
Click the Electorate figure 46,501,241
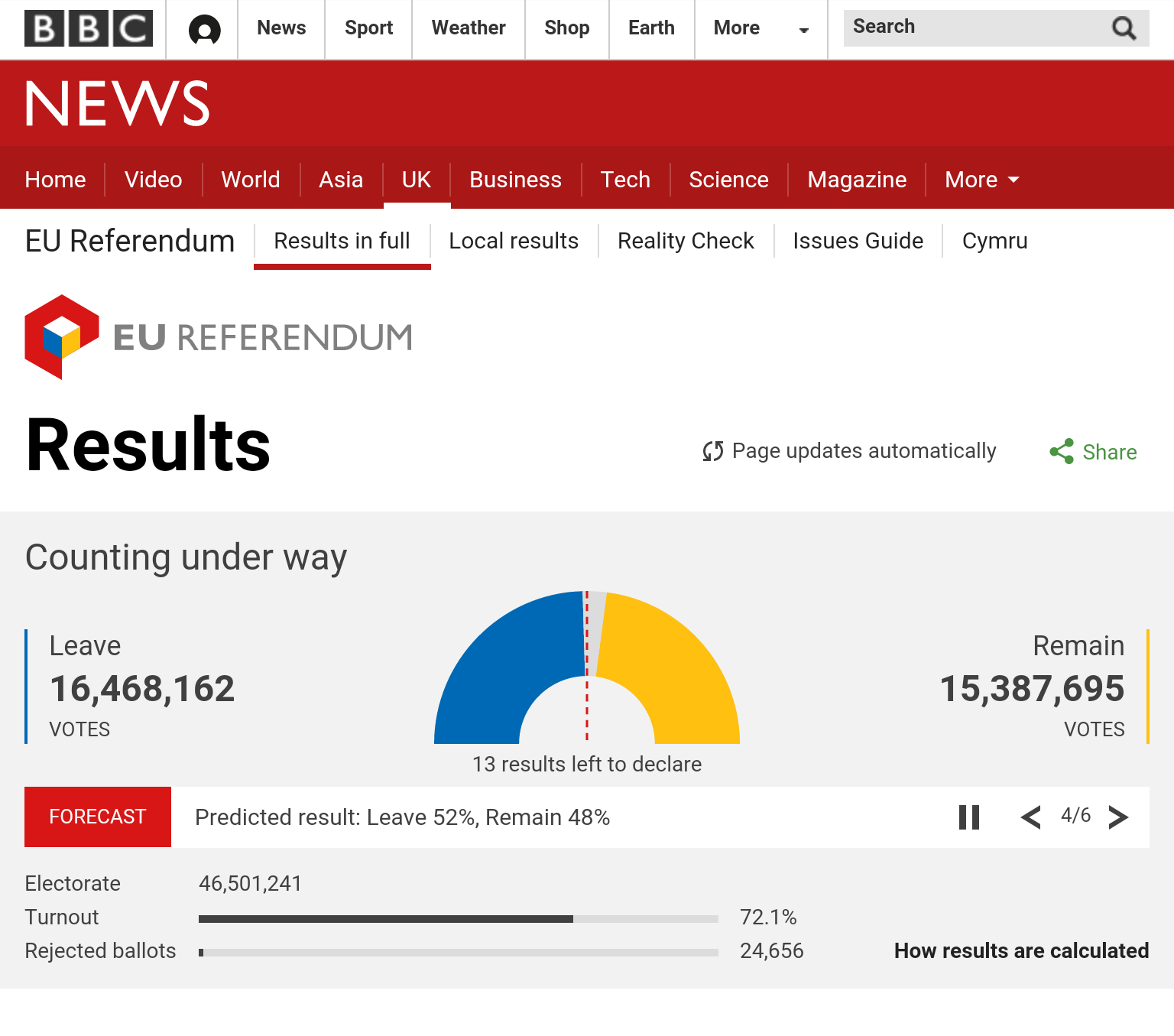click(x=251, y=883)
